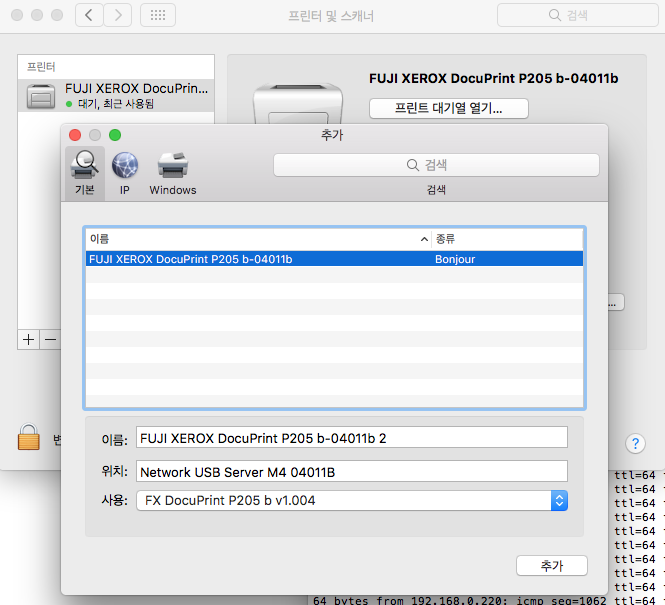Open help with the question mark button

tap(635, 443)
